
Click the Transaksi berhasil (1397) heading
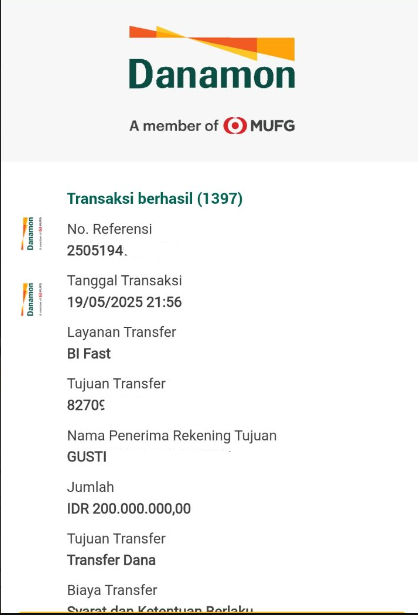[155, 198]
